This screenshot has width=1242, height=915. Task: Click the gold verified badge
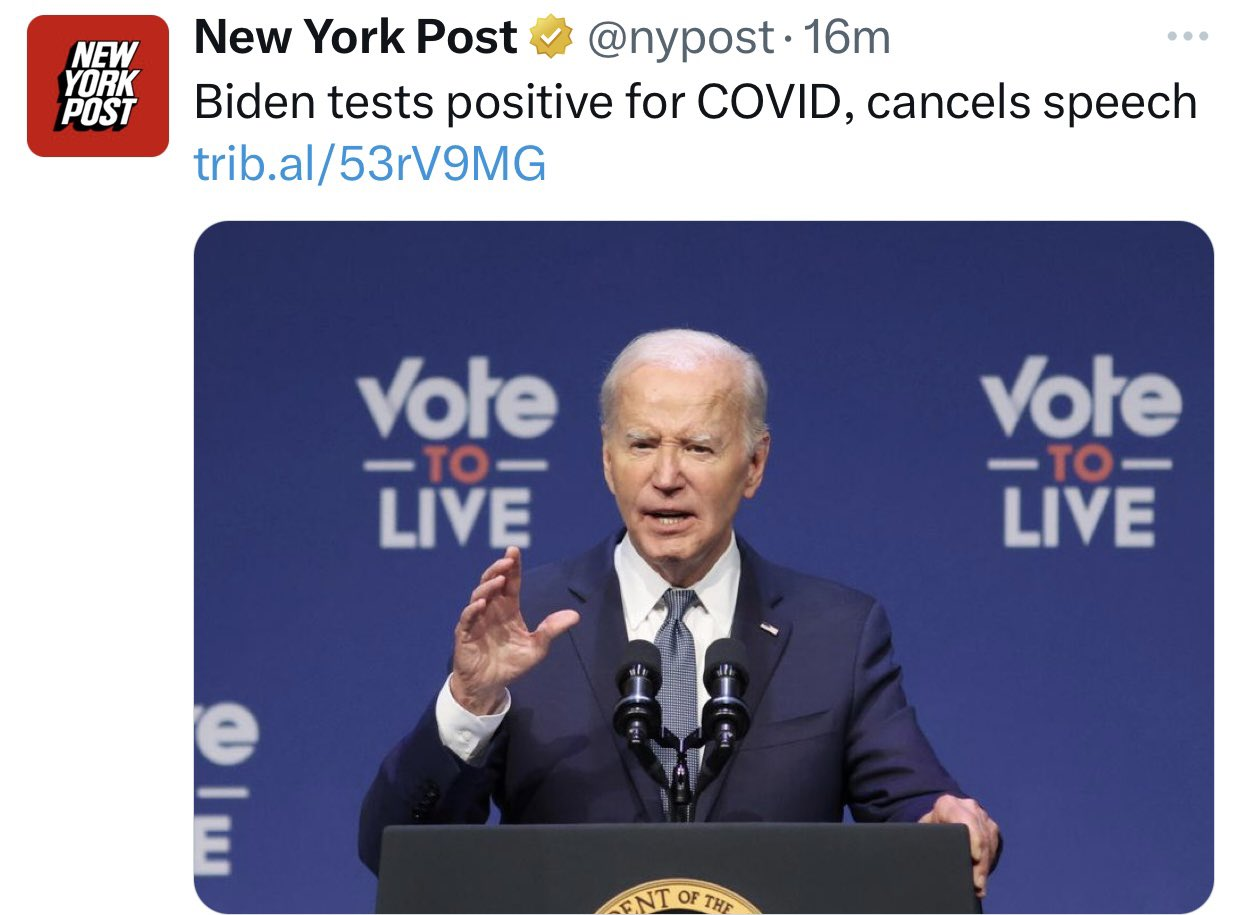[549, 40]
